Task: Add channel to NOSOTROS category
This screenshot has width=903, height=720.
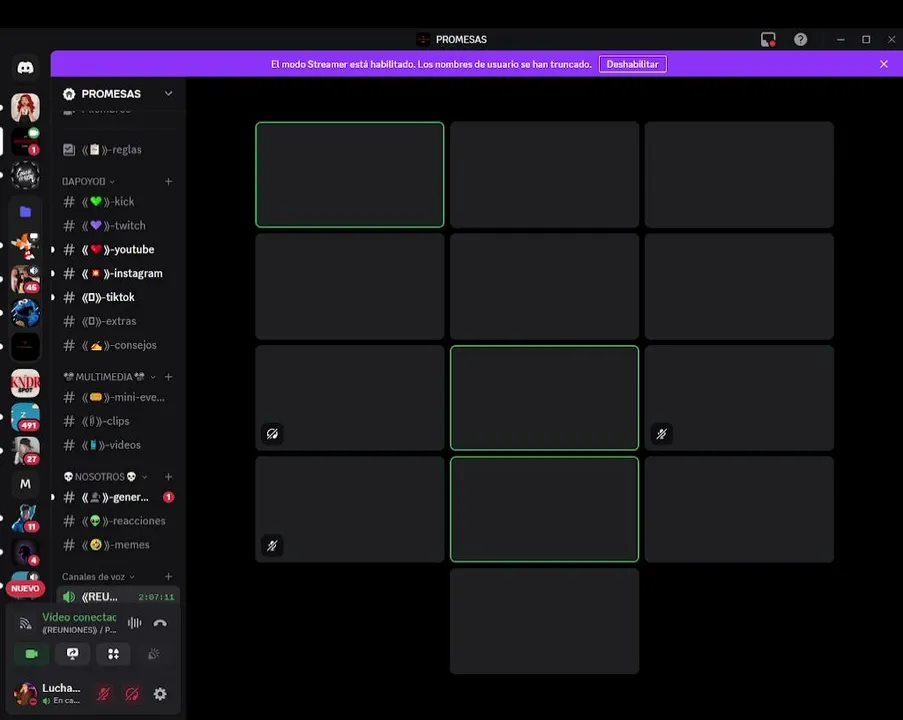Action: (169, 477)
